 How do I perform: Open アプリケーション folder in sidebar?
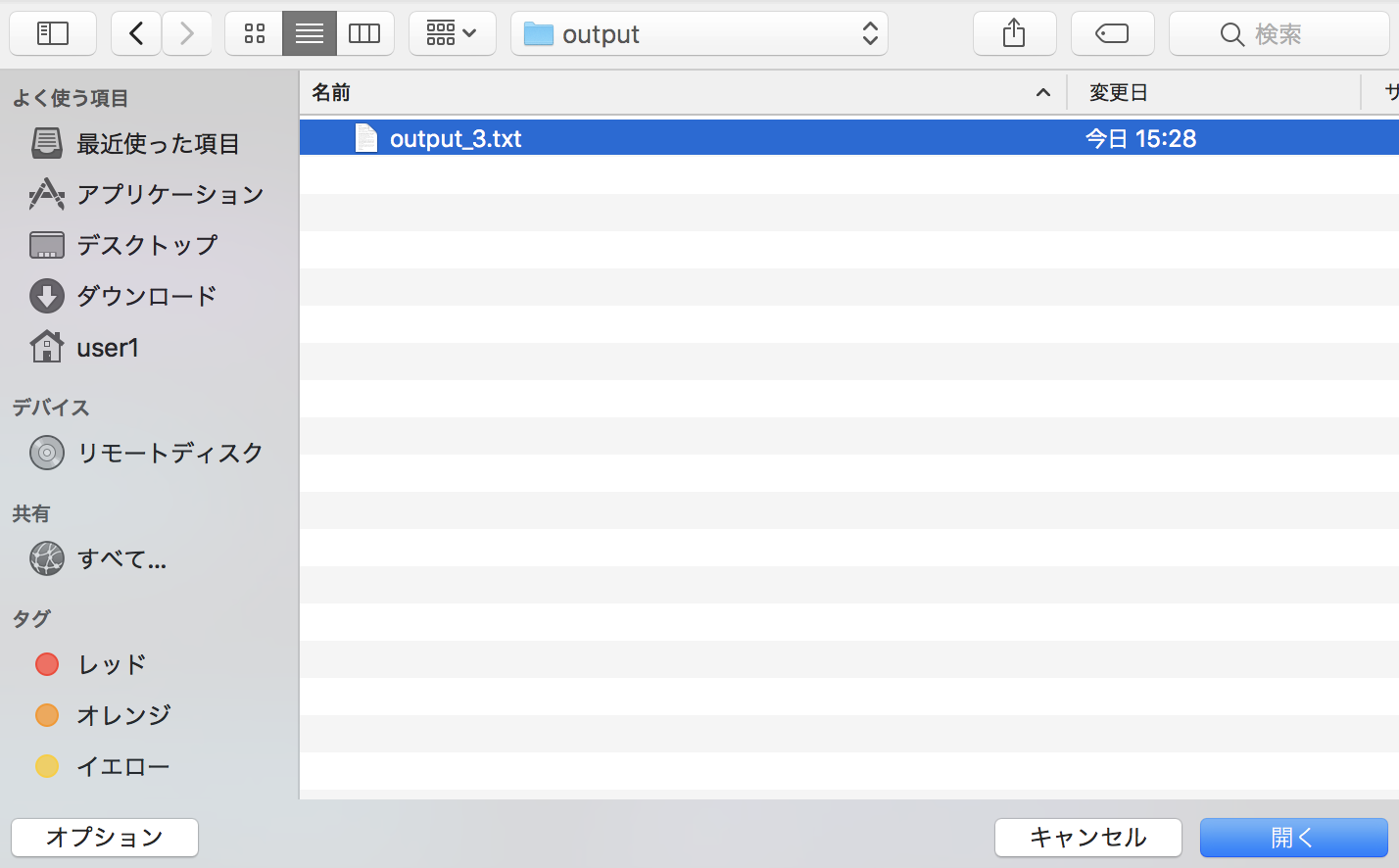pos(169,195)
